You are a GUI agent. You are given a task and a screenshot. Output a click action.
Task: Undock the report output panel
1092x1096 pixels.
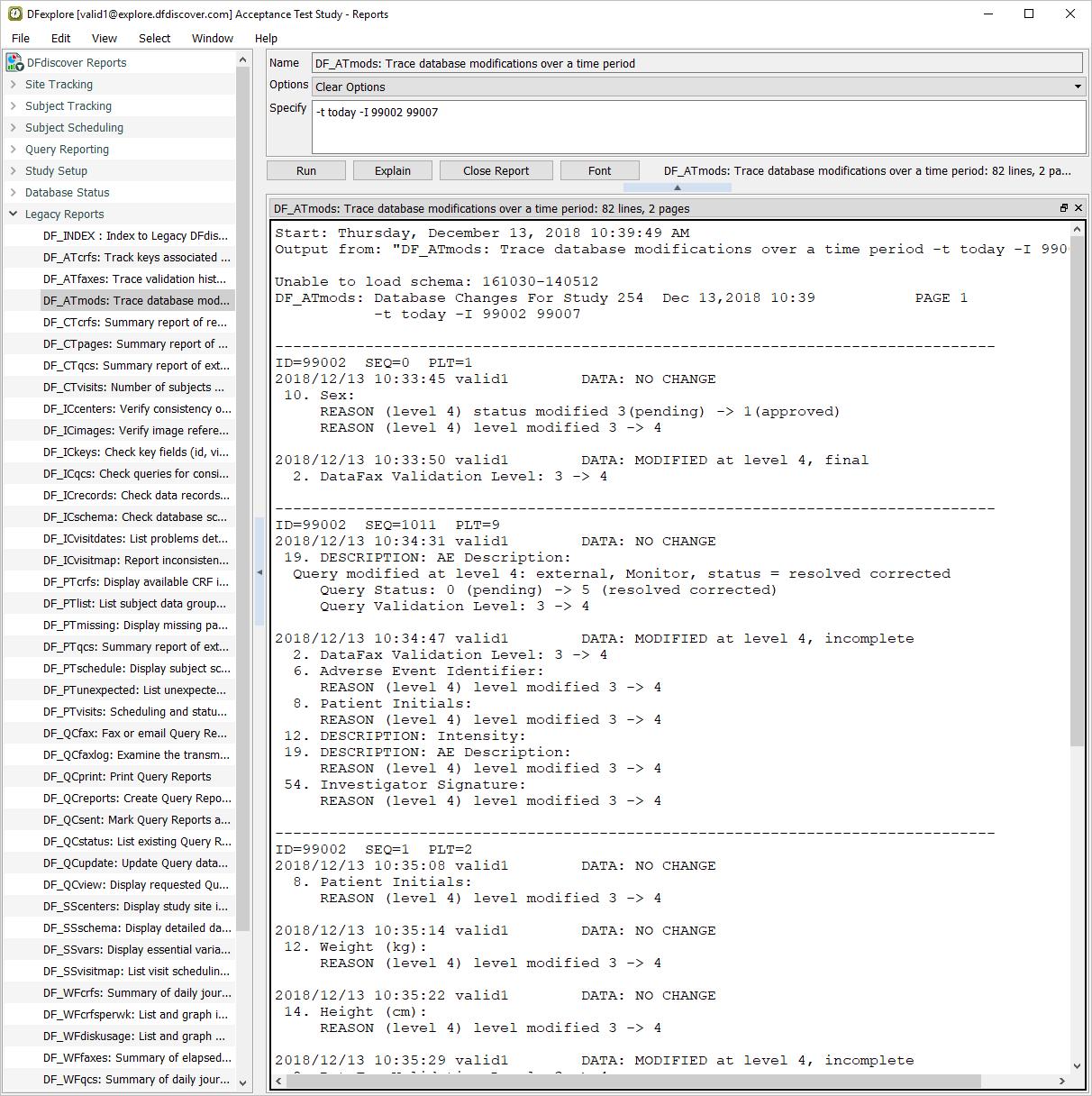(1063, 208)
